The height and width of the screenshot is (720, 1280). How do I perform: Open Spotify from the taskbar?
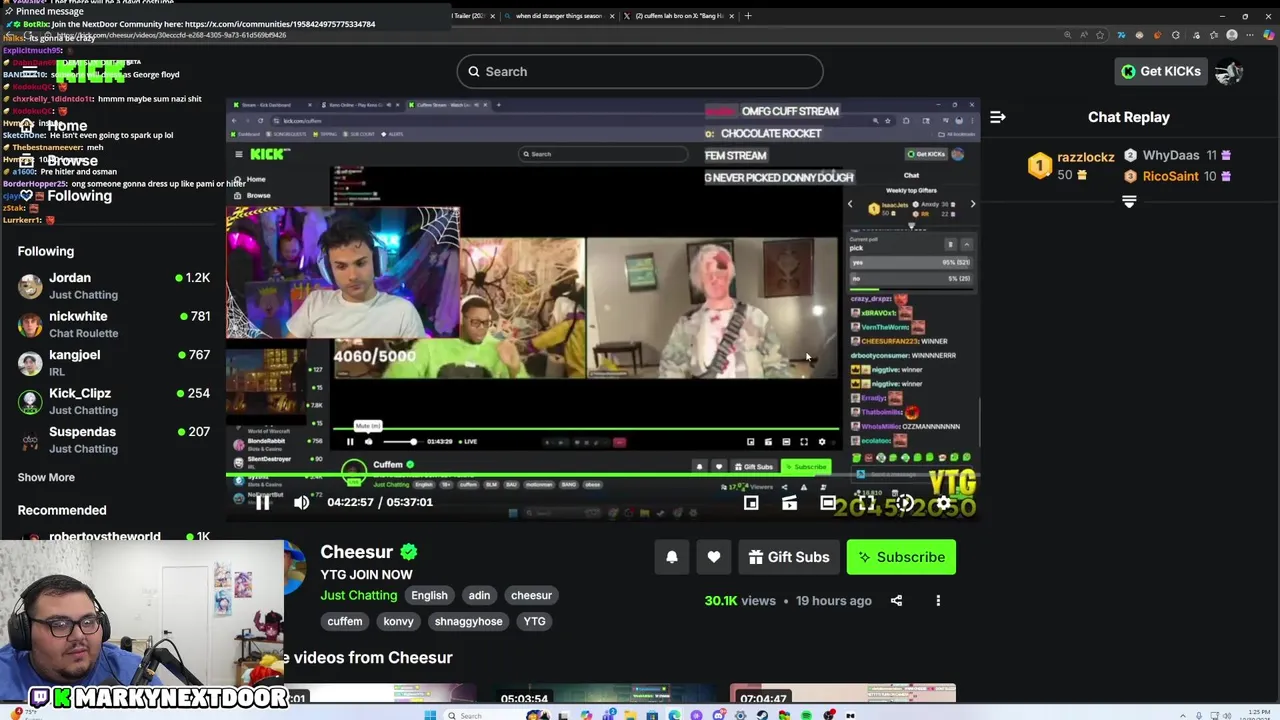(x=807, y=715)
